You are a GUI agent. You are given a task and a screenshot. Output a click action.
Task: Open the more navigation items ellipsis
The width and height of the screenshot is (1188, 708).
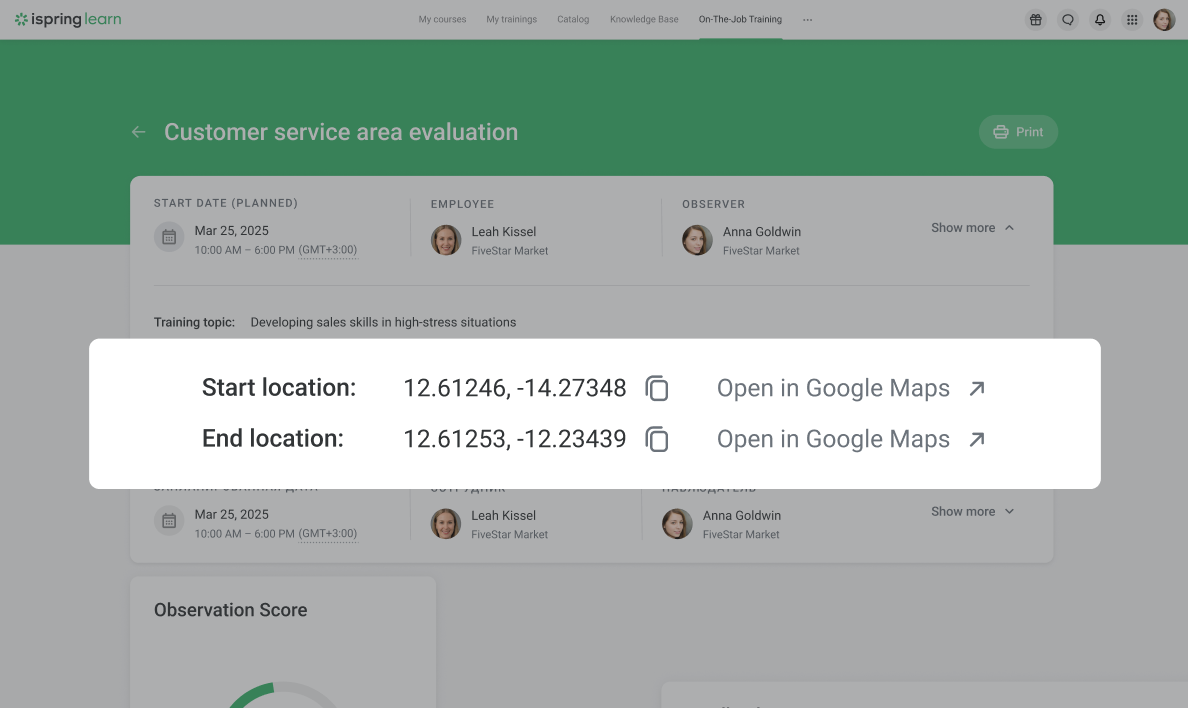[x=808, y=20]
